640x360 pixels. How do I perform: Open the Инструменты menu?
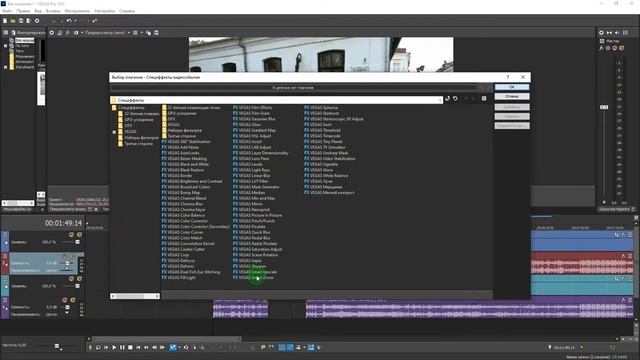coord(77,11)
